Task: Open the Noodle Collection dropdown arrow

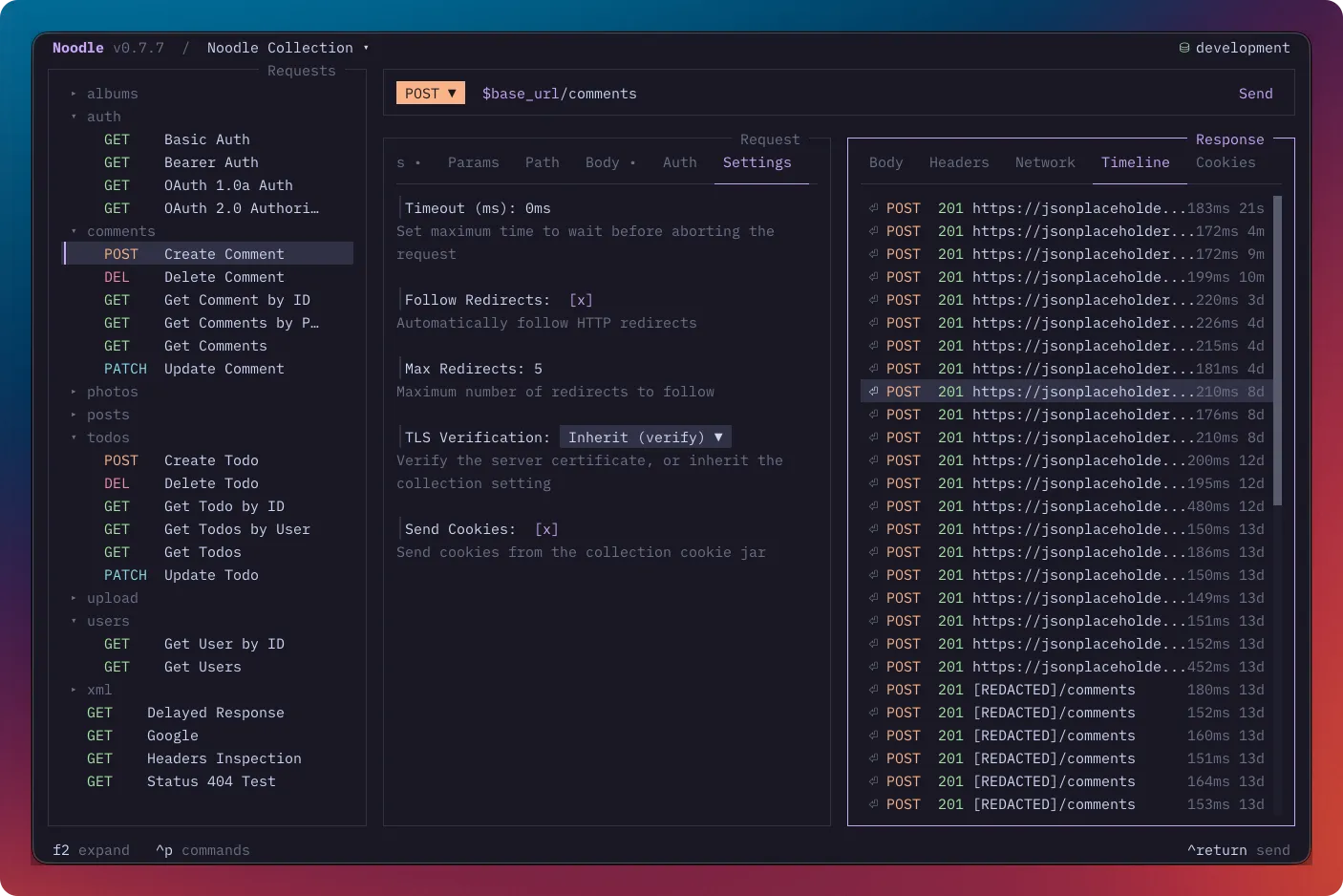Action: [x=366, y=48]
